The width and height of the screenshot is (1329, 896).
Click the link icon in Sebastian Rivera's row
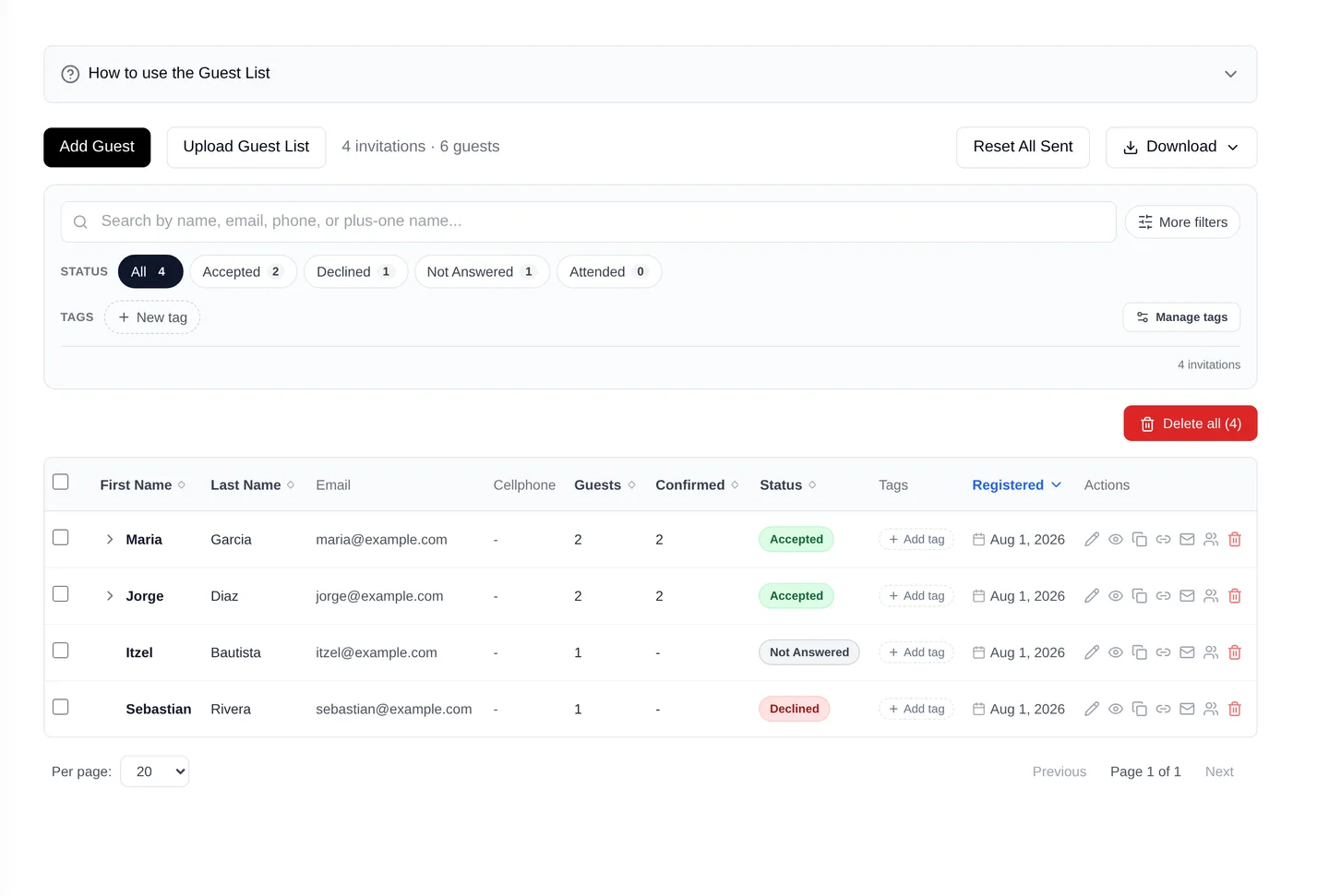pyautogui.click(x=1164, y=709)
